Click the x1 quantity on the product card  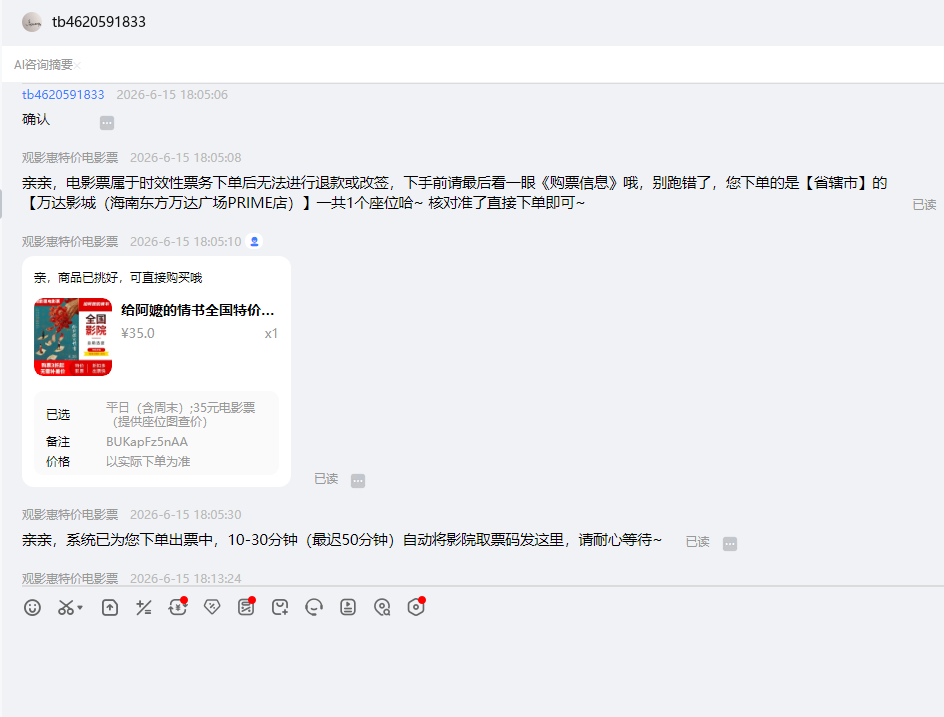(272, 334)
